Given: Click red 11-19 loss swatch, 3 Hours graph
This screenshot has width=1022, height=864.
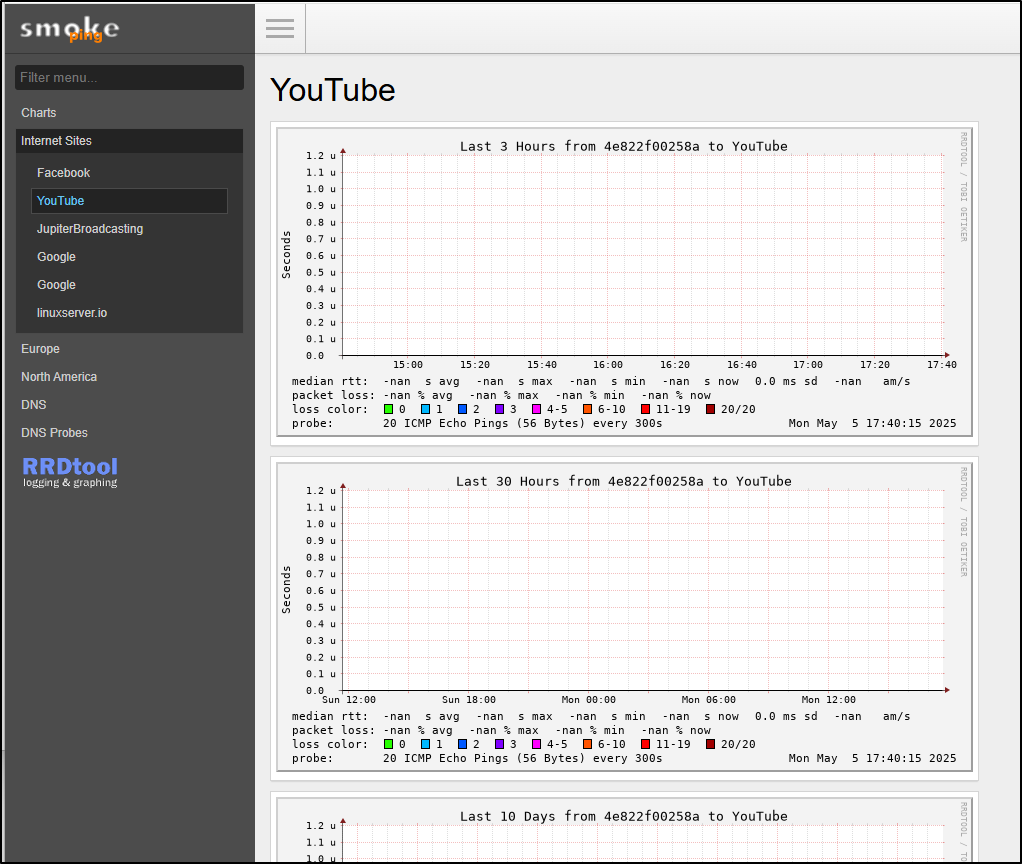Looking at the screenshot, I should click(x=645, y=409).
